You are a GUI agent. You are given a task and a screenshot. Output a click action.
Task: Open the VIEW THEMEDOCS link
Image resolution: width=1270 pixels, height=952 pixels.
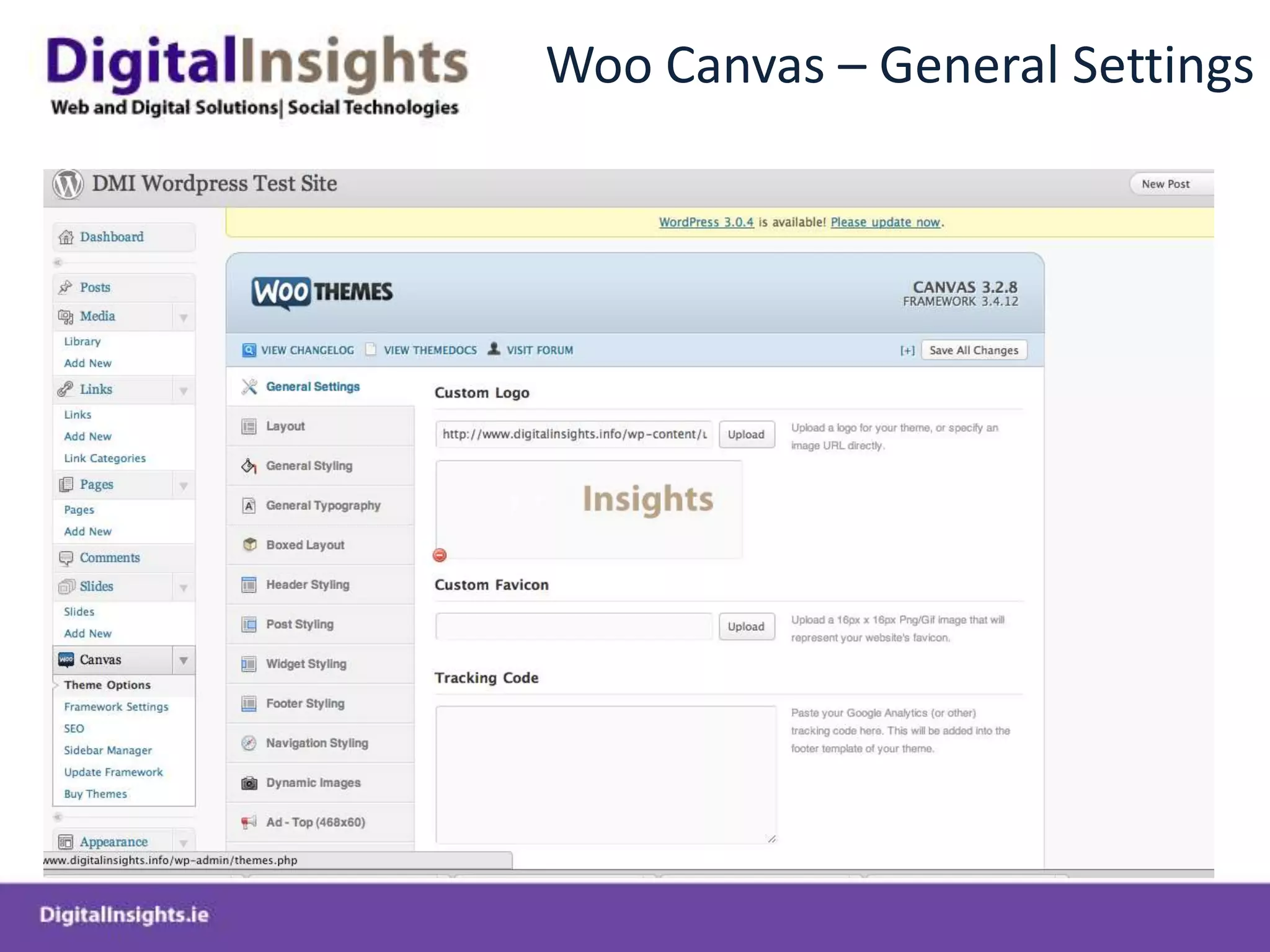pyautogui.click(x=430, y=350)
